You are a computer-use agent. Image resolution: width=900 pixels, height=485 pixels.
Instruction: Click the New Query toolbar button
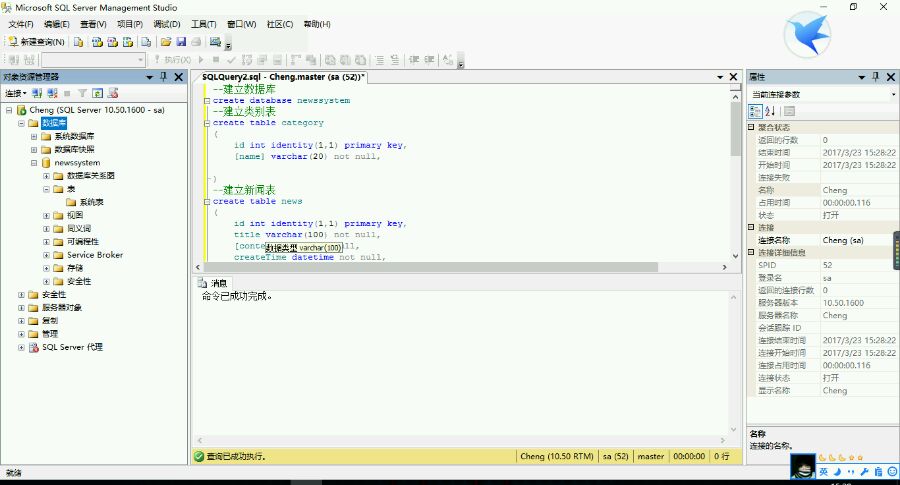(x=36, y=42)
